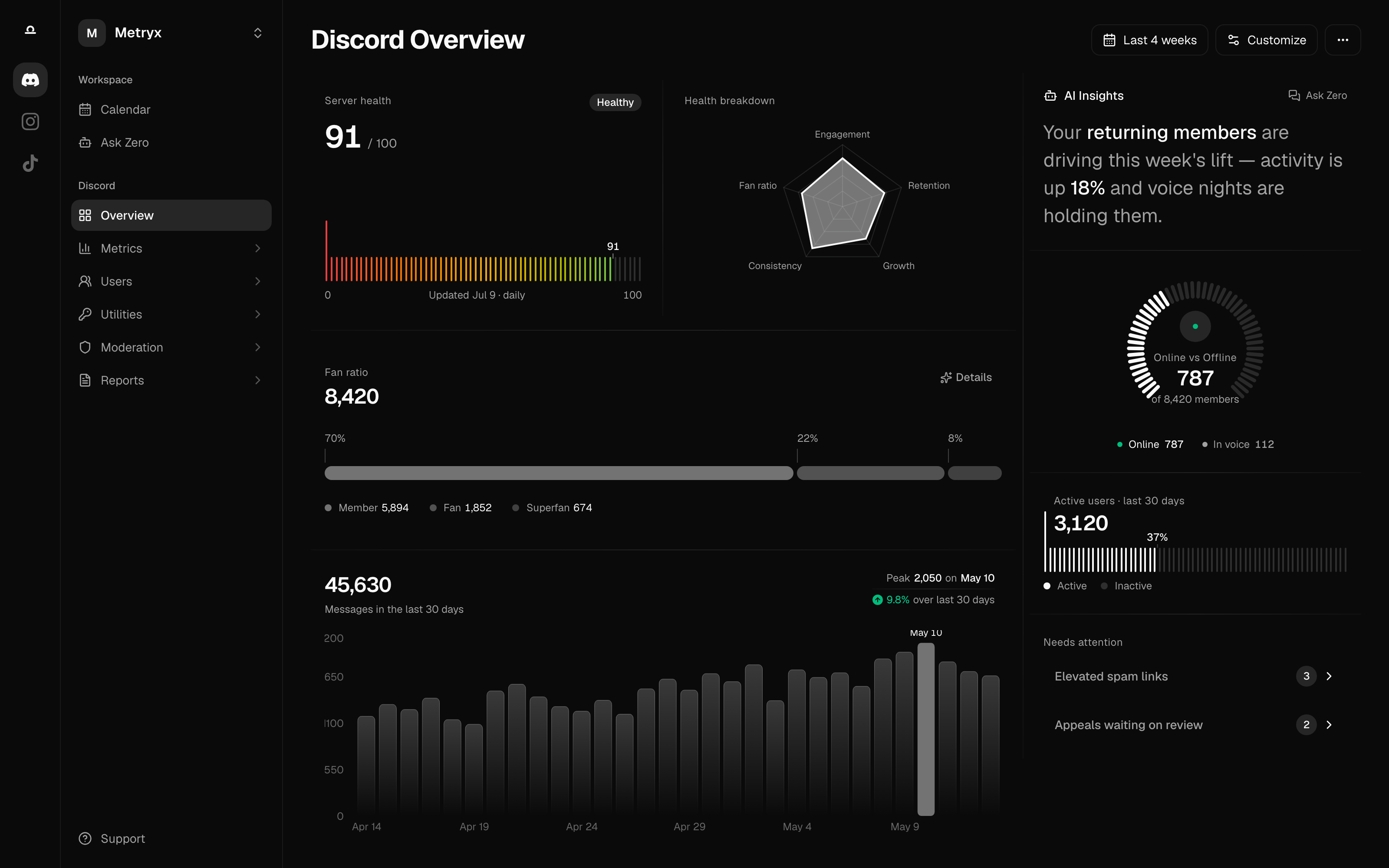This screenshot has width=1389, height=868.
Task: Click the calendar icon in Last 4 weeks
Action: coord(1109,40)
